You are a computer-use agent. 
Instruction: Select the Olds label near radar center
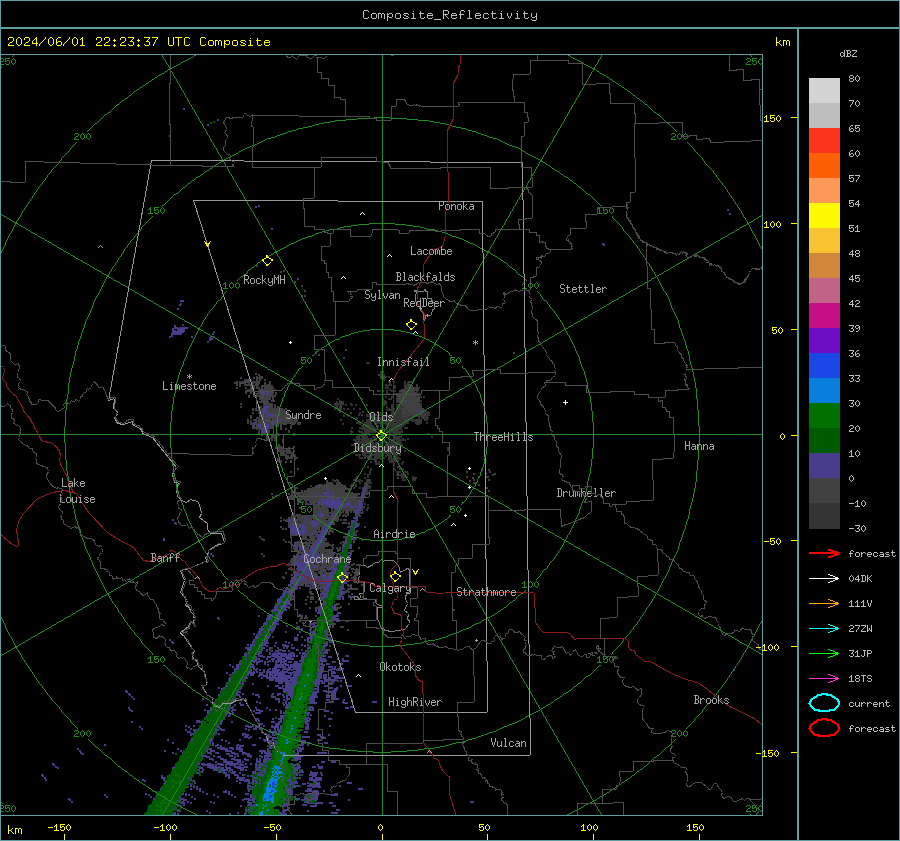[381, 417]
